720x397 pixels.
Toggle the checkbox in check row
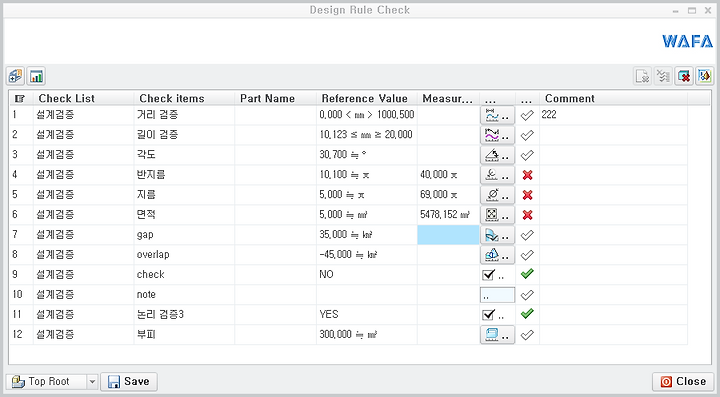coord(489,274)
